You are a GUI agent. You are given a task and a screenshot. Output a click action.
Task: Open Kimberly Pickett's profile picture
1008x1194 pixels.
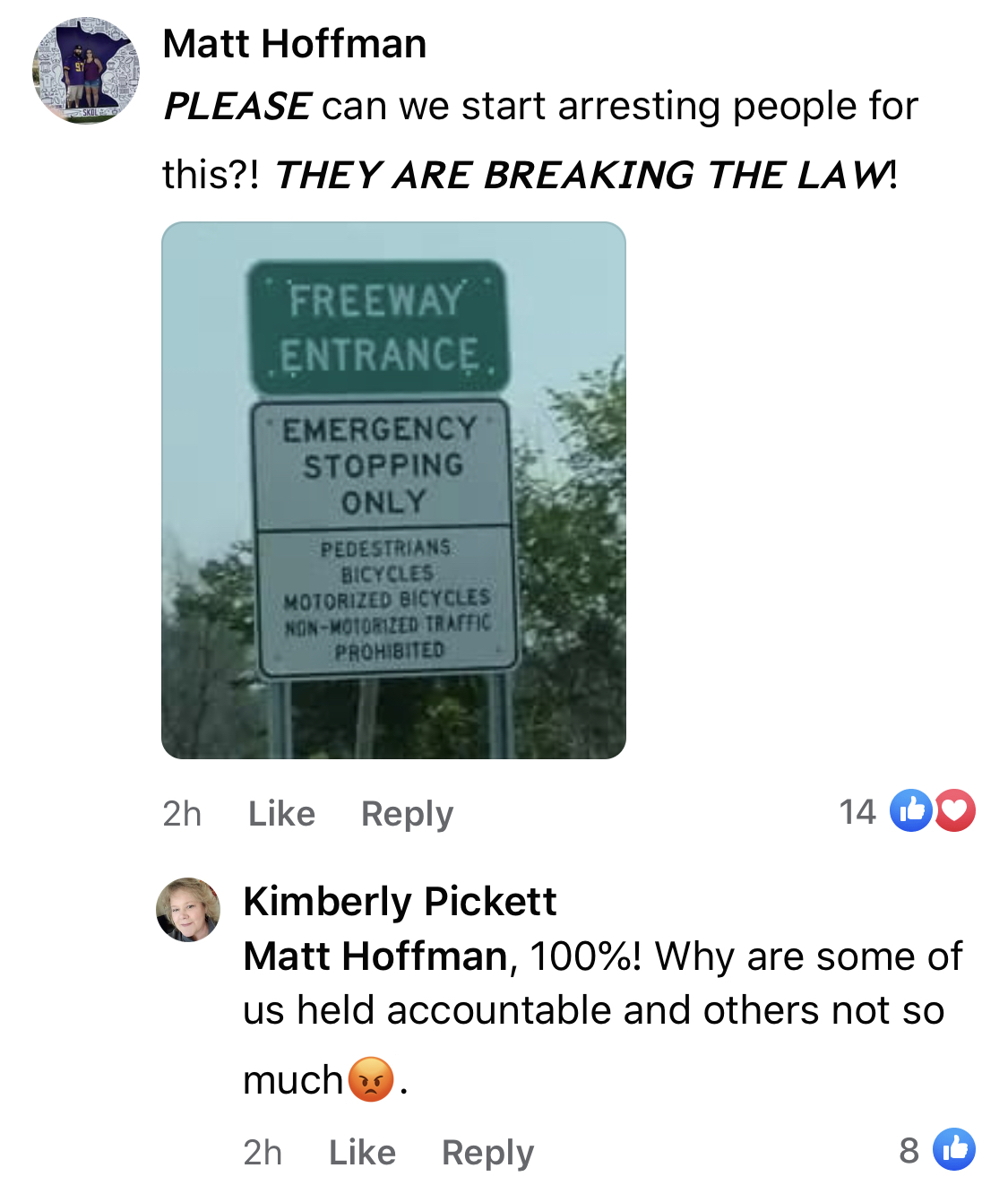point(188,910)
